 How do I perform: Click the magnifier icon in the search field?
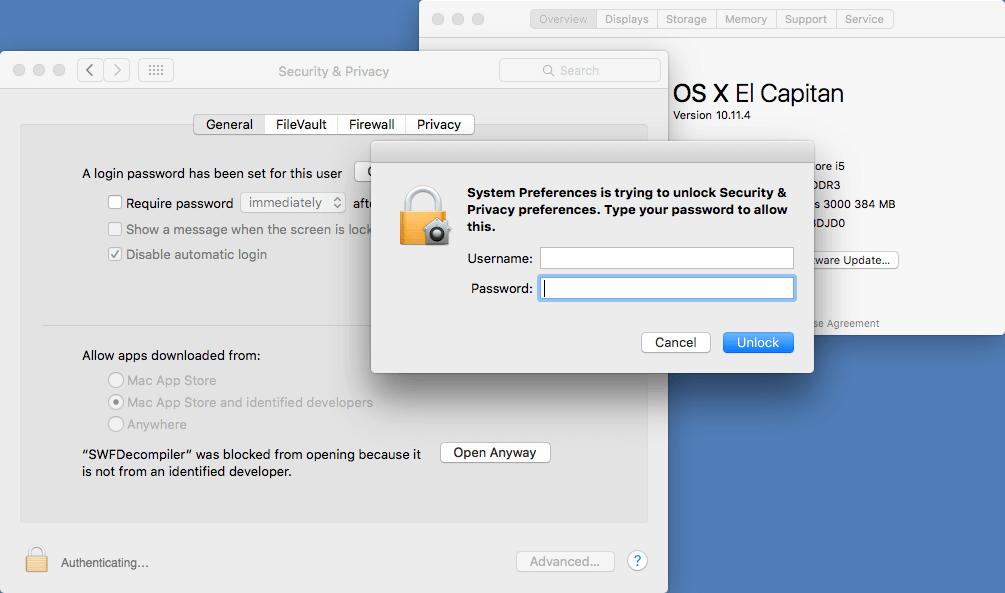548,71
